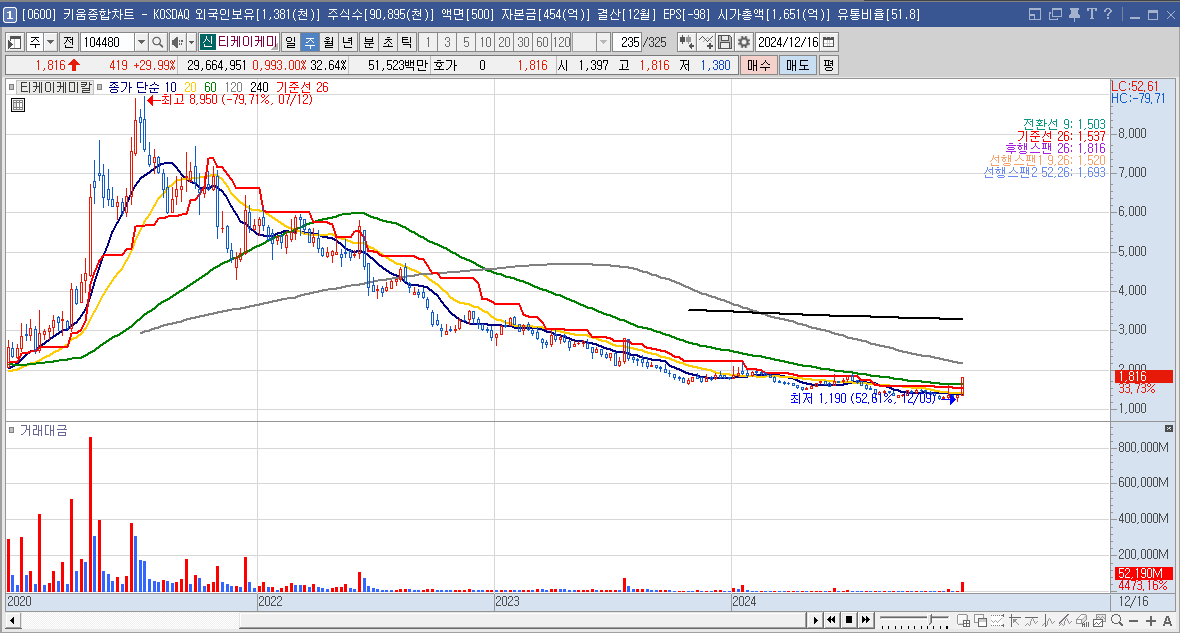
Task: Click the plus zoom in icon at bottom
Action: coord(1151,621)
